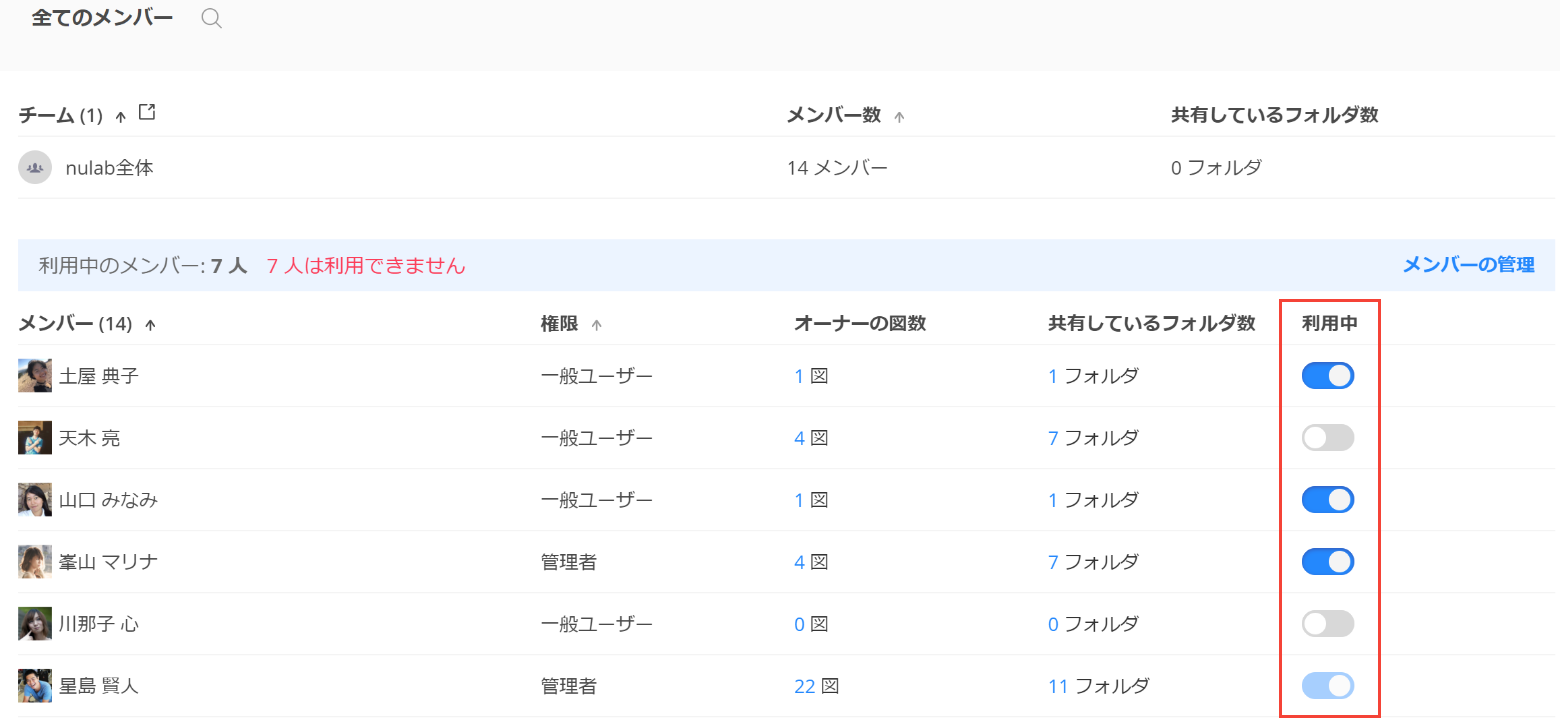Sort by 権限 column arrow

[597, 325]
